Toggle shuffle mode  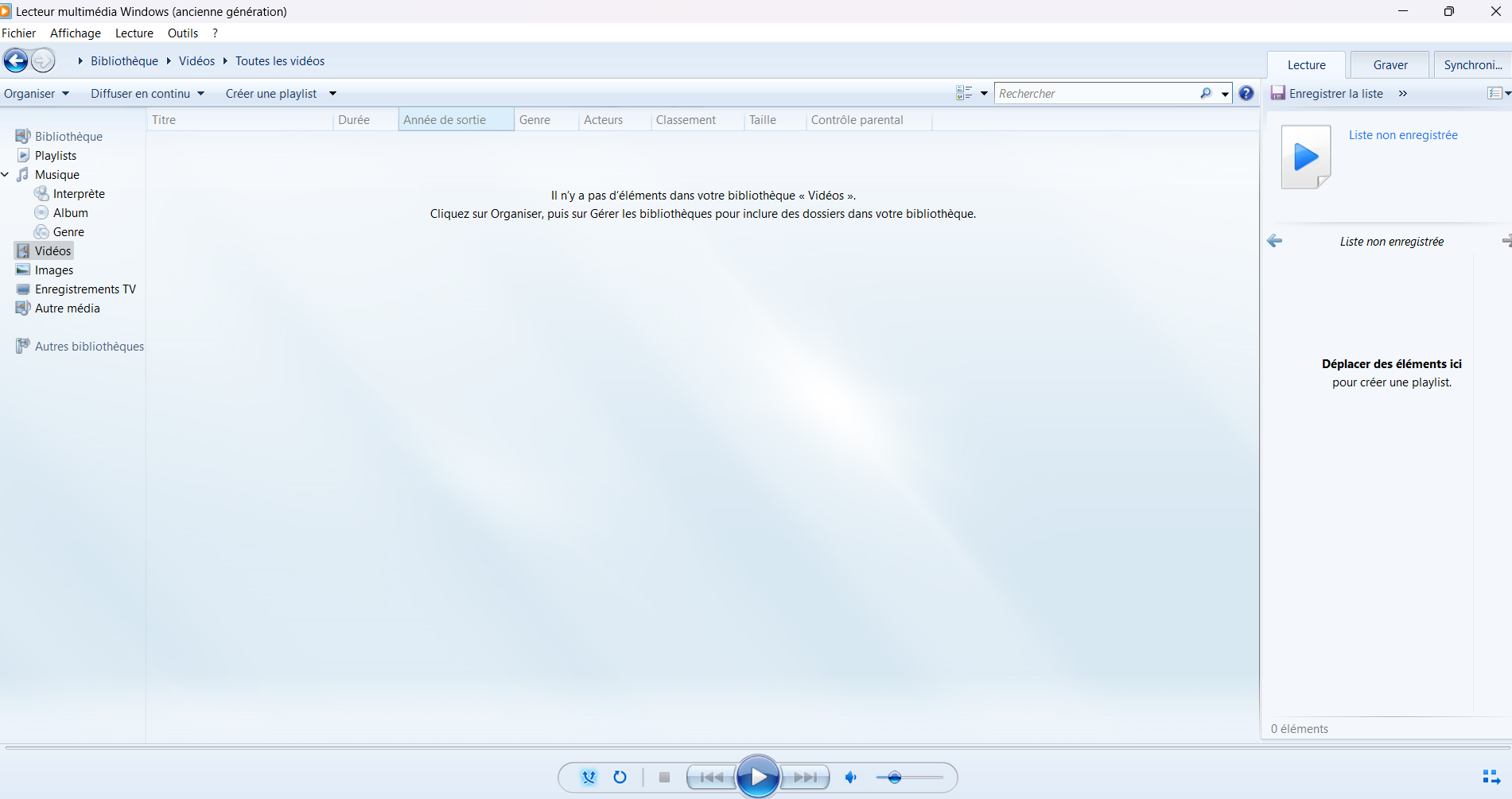click(589, 777)
